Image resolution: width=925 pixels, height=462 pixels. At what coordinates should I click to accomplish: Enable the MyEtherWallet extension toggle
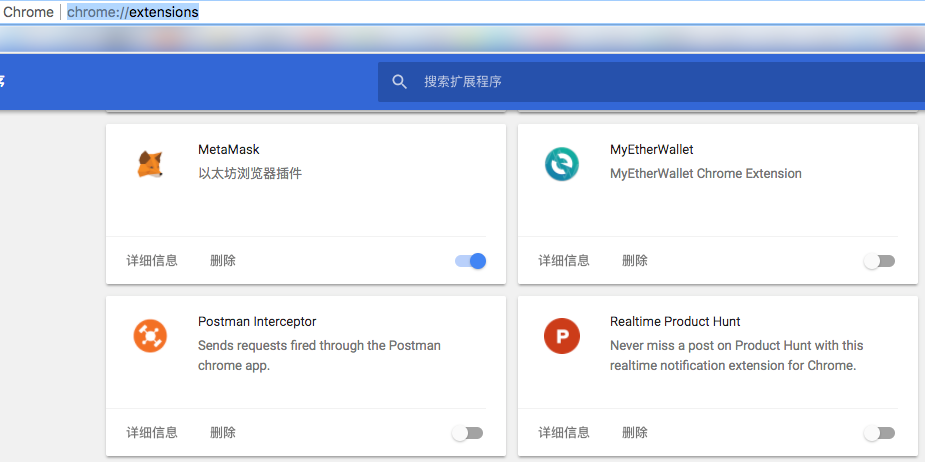[x=879, y=261]
